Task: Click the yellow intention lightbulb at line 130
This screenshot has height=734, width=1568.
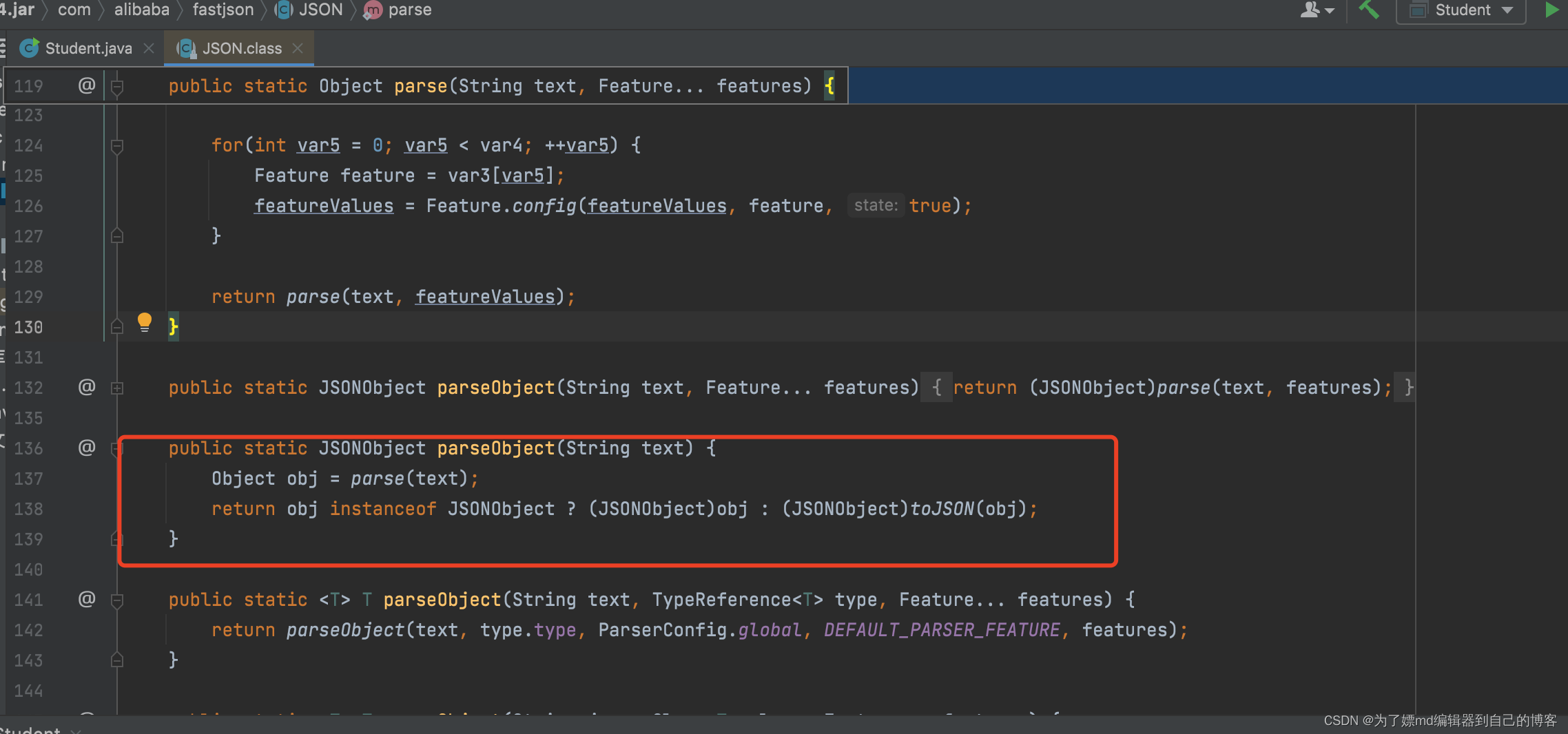Action: [x=145, y=322]
